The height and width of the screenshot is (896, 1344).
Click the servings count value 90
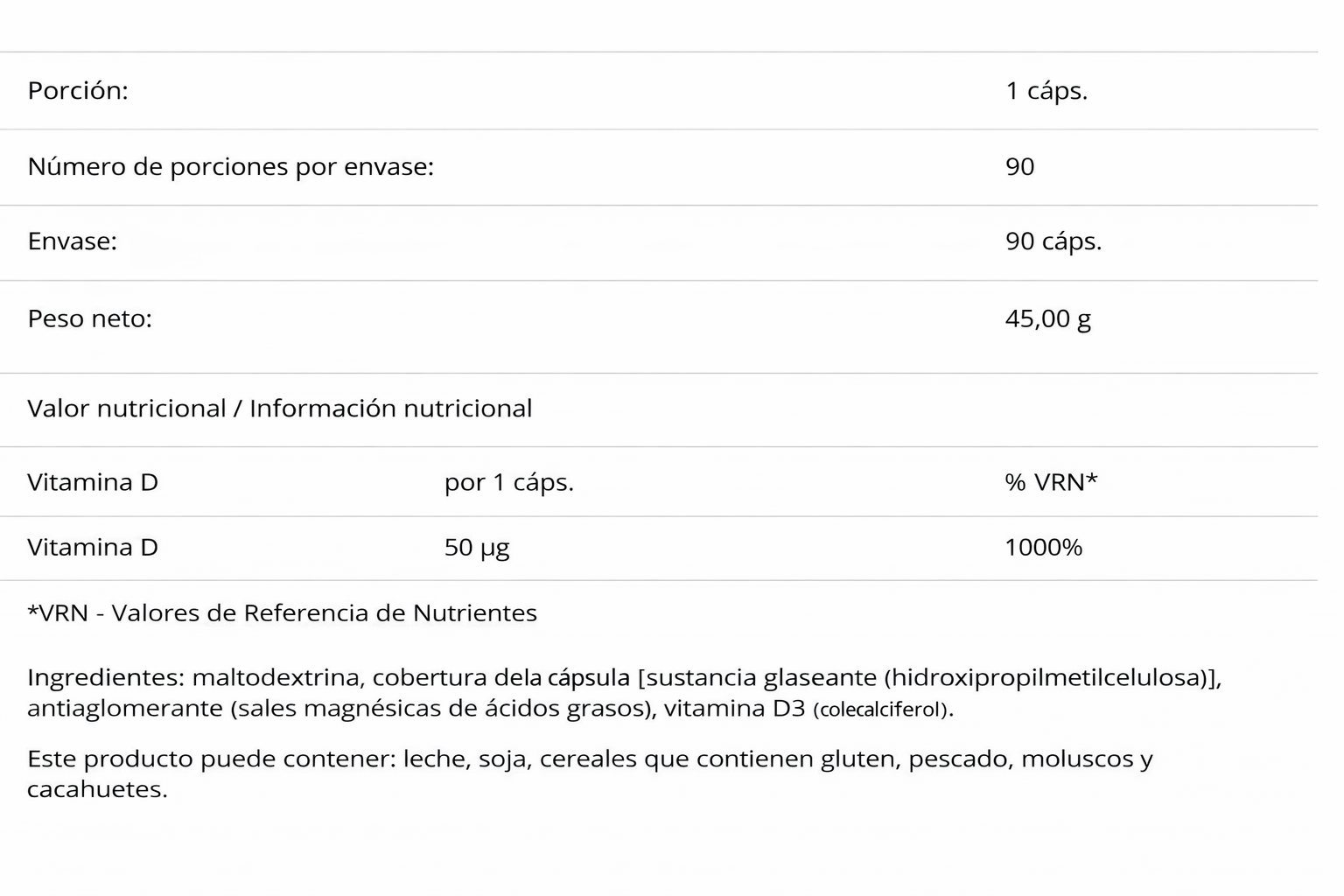coord(1019,167)
